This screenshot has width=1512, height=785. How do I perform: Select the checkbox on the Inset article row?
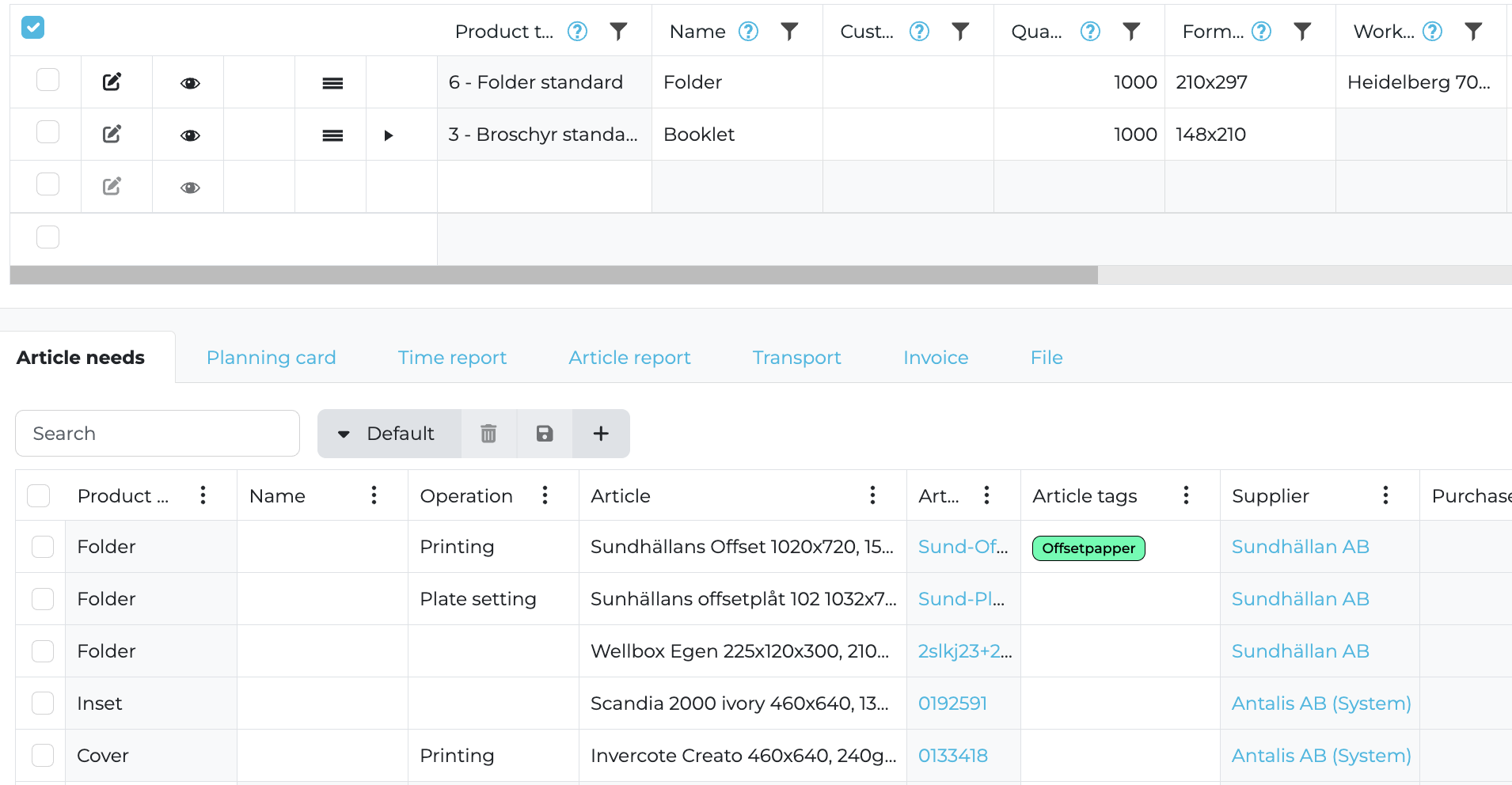pyautogui.click(x=43, y=703)
